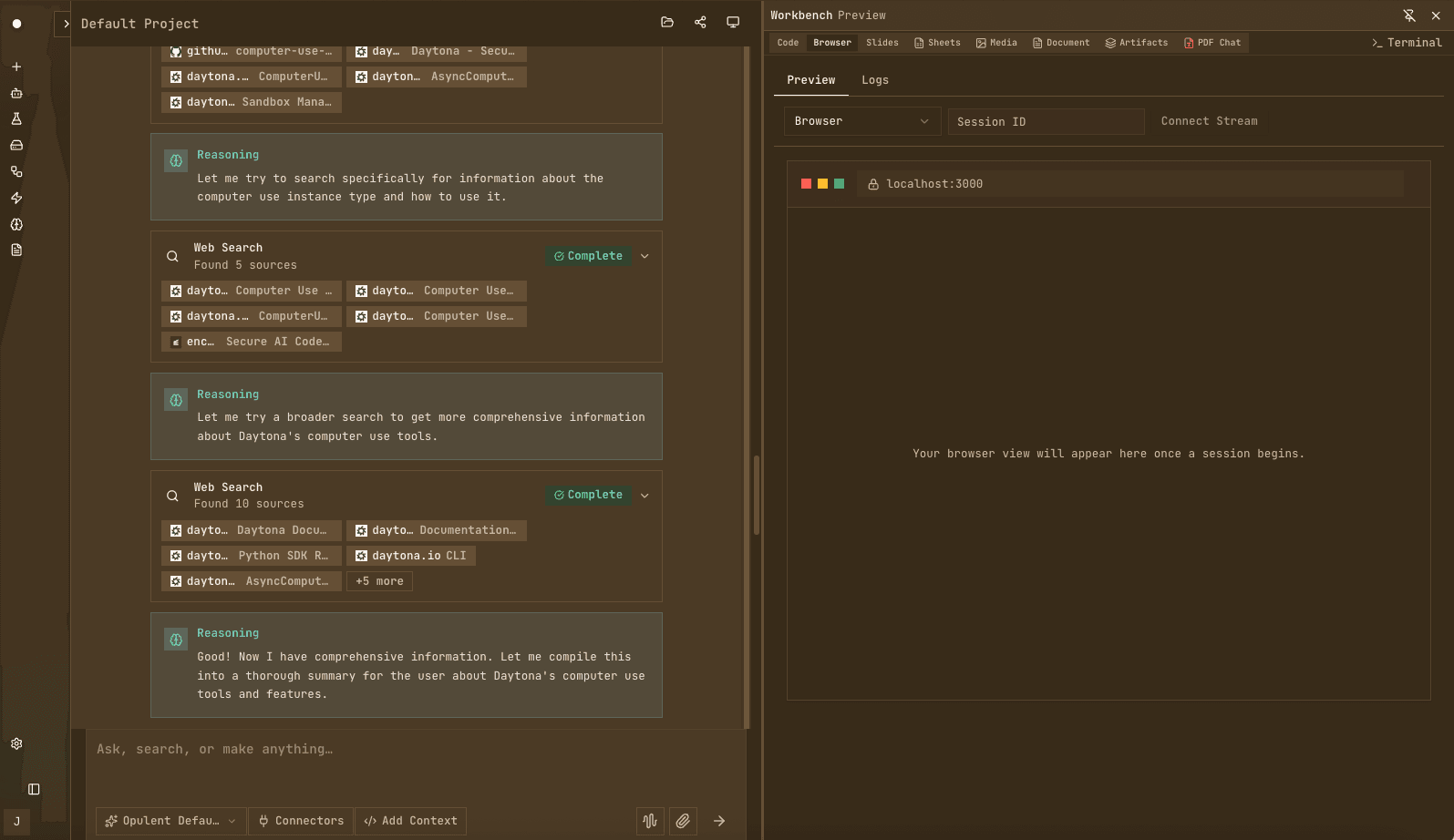
Task: Click the Connect Stream button
Action: (1209, 121)
